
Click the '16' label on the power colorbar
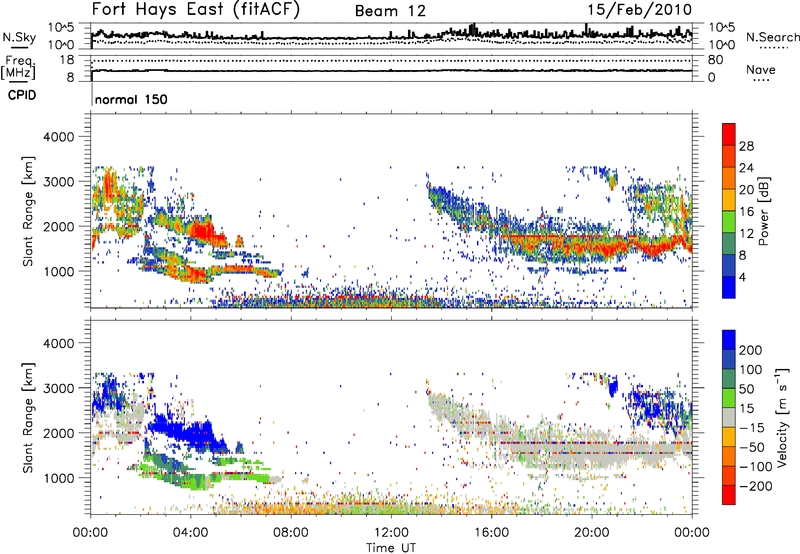[x=746, y=212]
